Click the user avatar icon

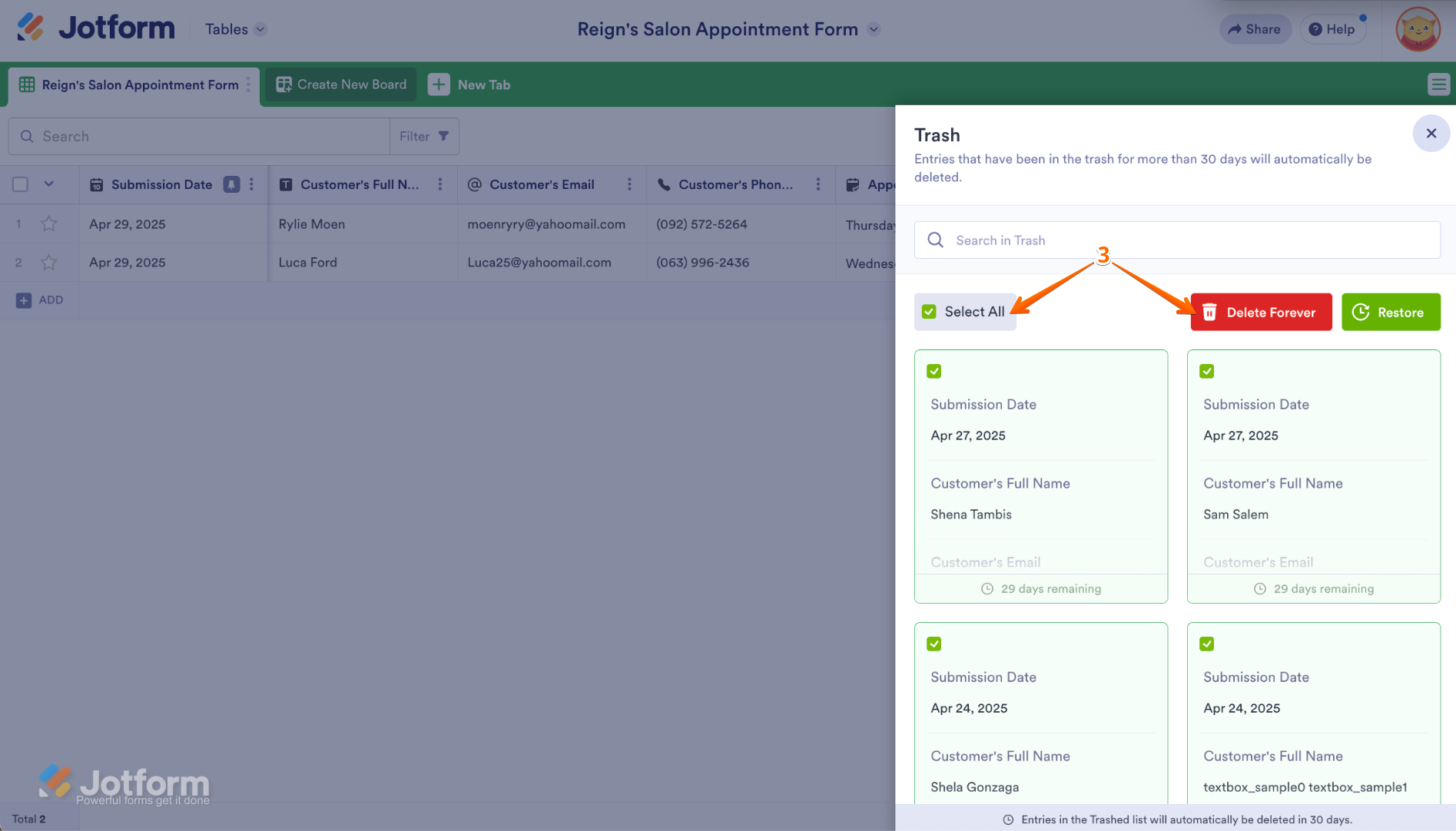point(1418,29)
